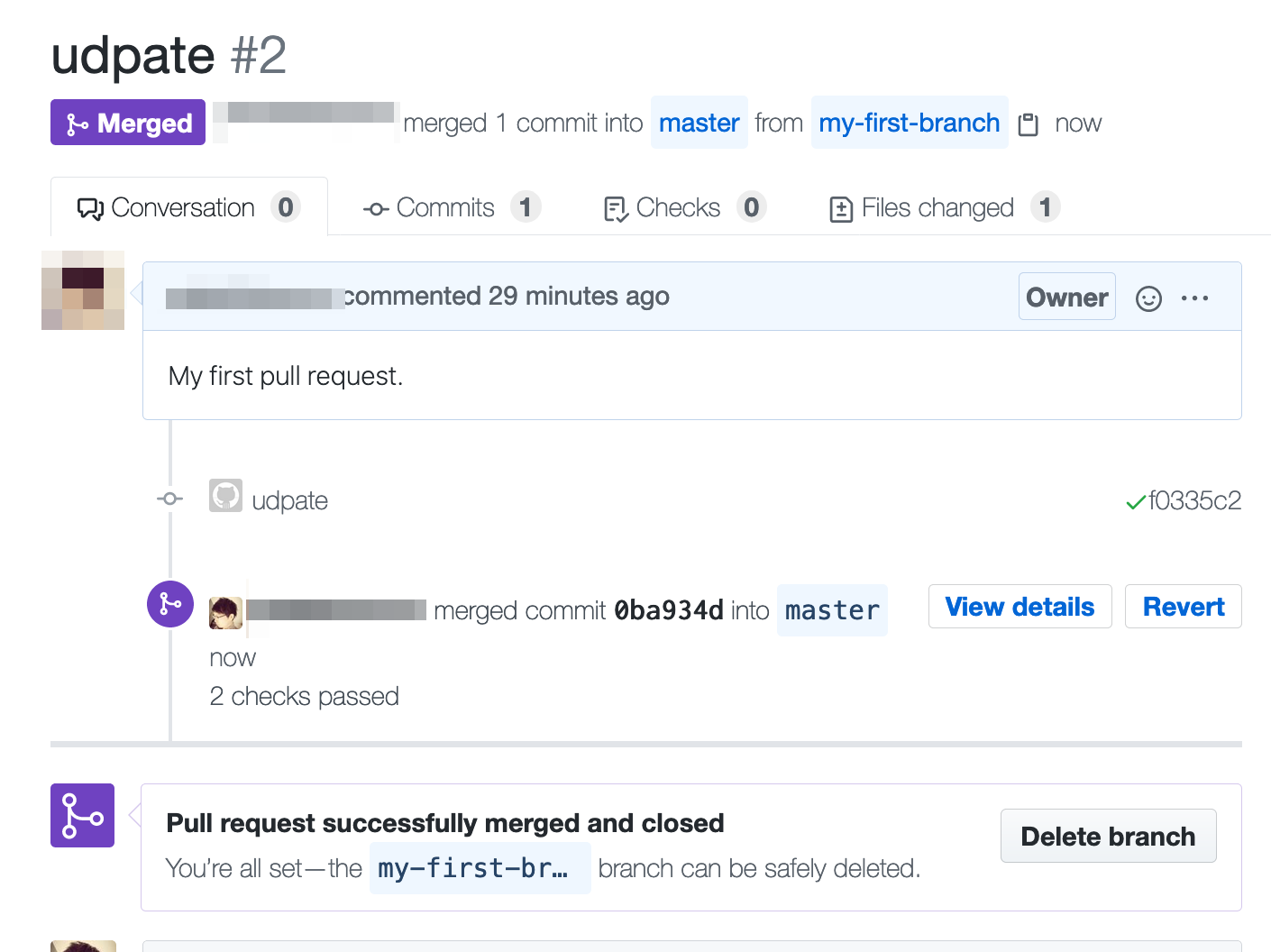Click commit node icon on timeline
1271x952 pixels.
coord(169,499)
